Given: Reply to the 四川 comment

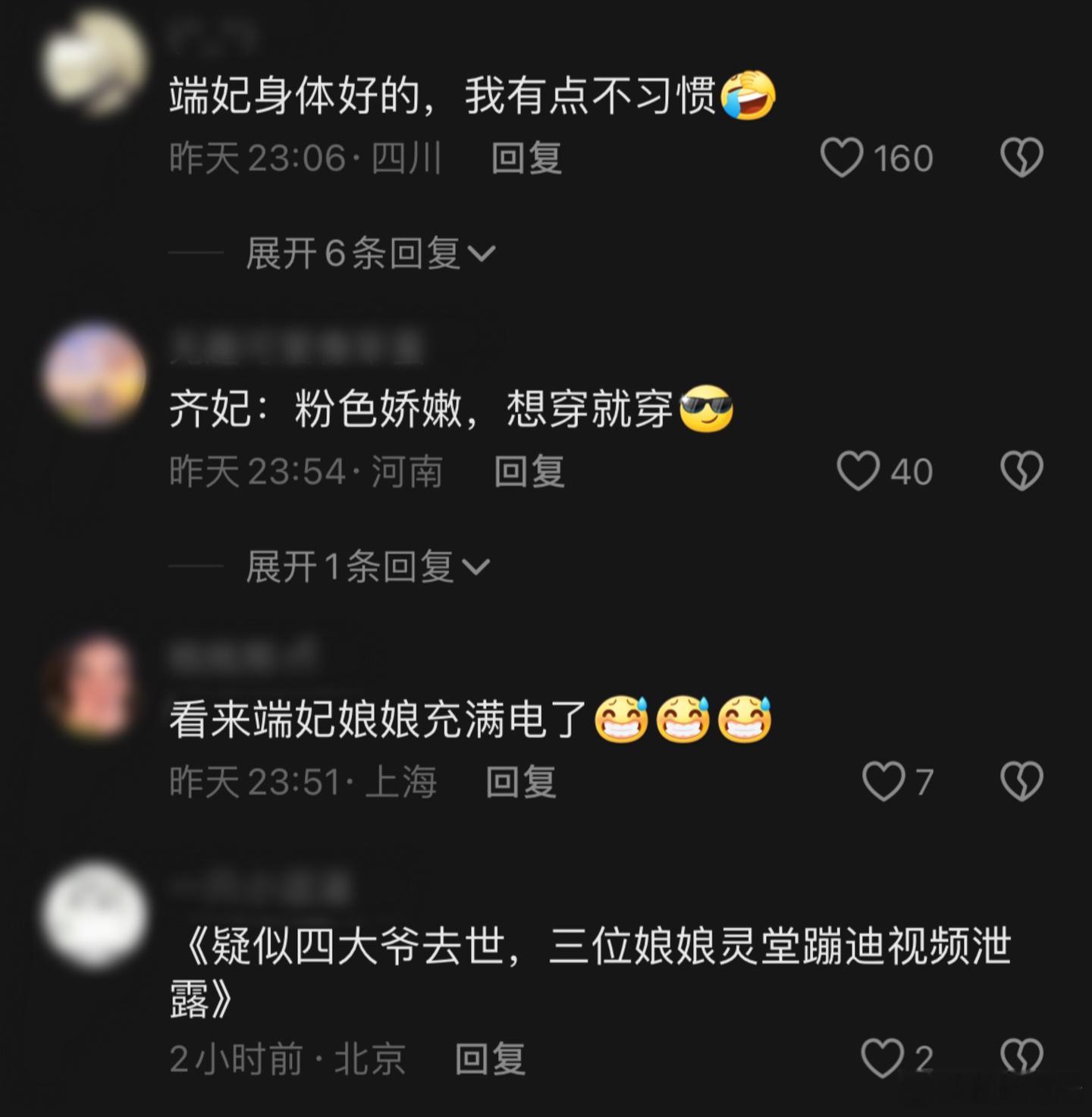Looking at the screenshot, I should coord(526,158).
